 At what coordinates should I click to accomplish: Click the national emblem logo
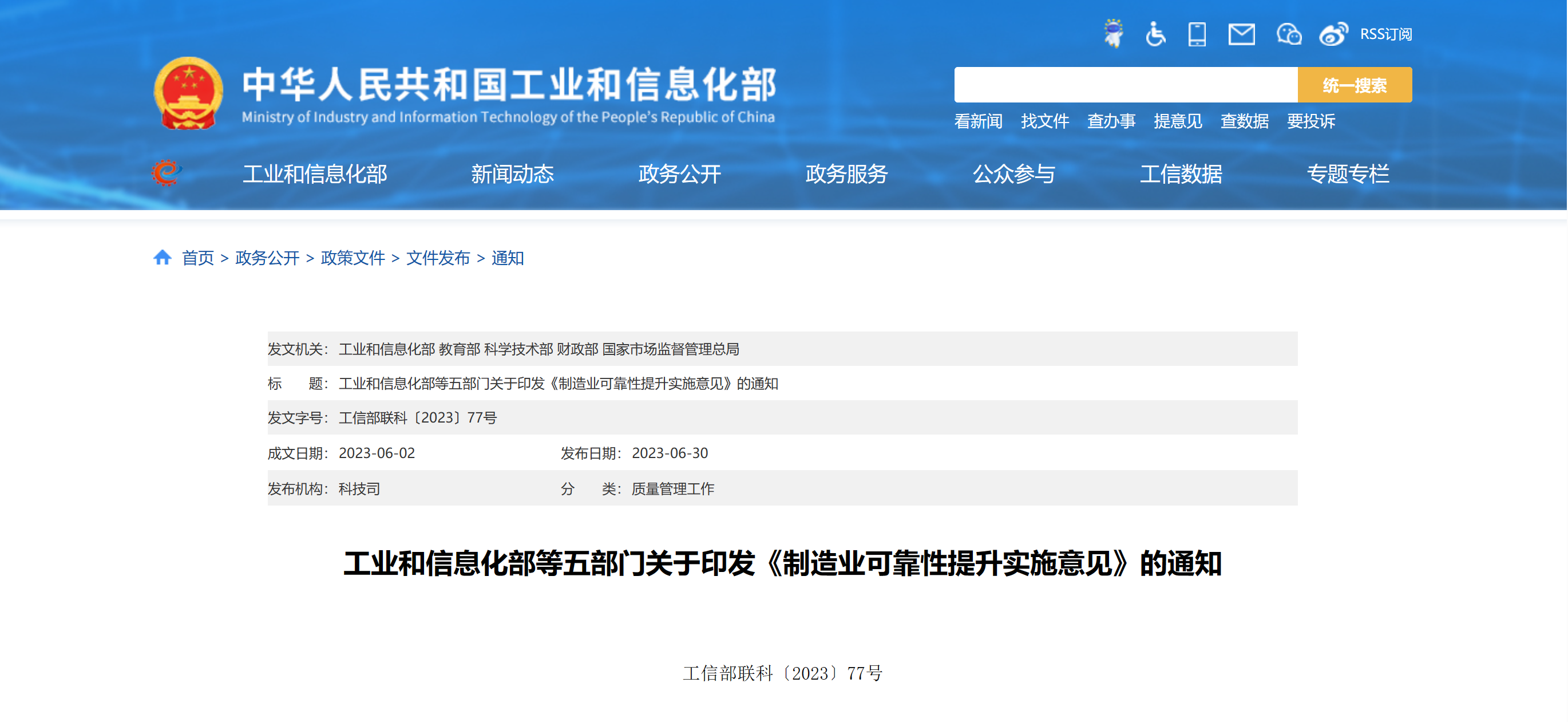[x=188, y=93]
